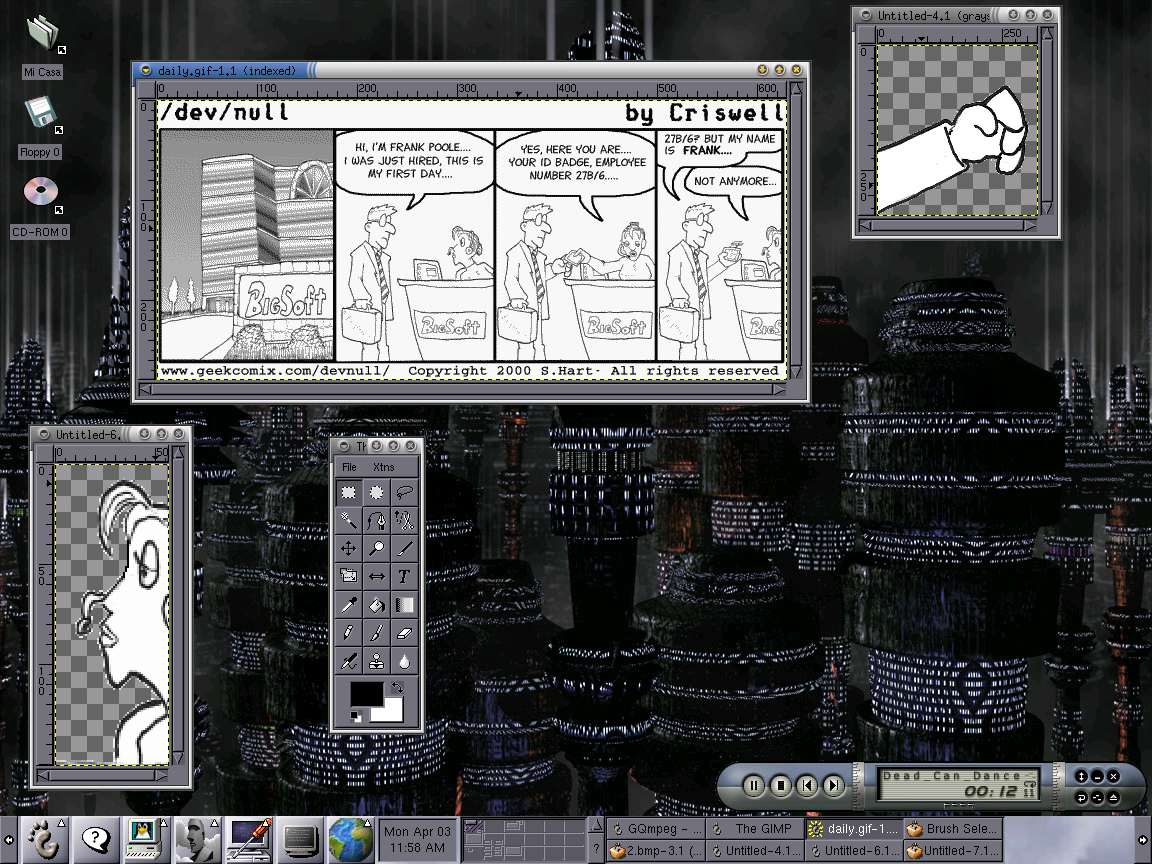This screenshot has height=864, width=1152.
Task: Hide panel using right edge arrow
Action: coord(1143,840)
